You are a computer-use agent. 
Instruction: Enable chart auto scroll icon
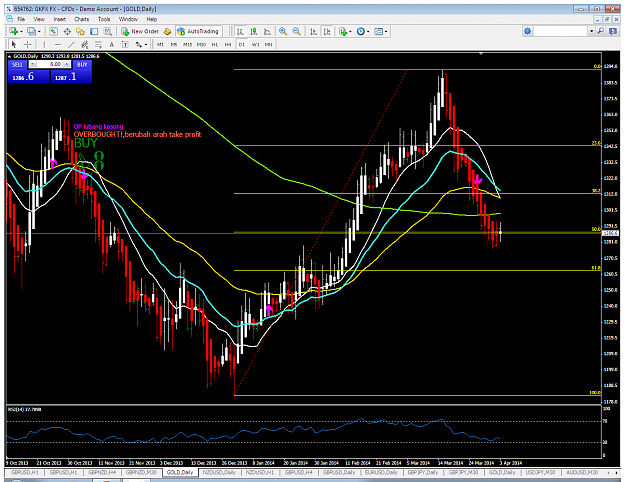tap(314, 31)
